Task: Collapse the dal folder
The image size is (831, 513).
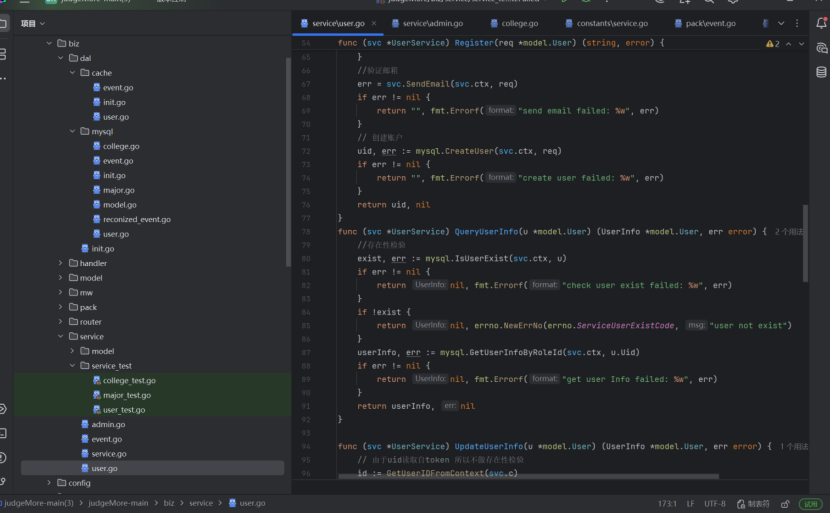Action: click(61, 58)
